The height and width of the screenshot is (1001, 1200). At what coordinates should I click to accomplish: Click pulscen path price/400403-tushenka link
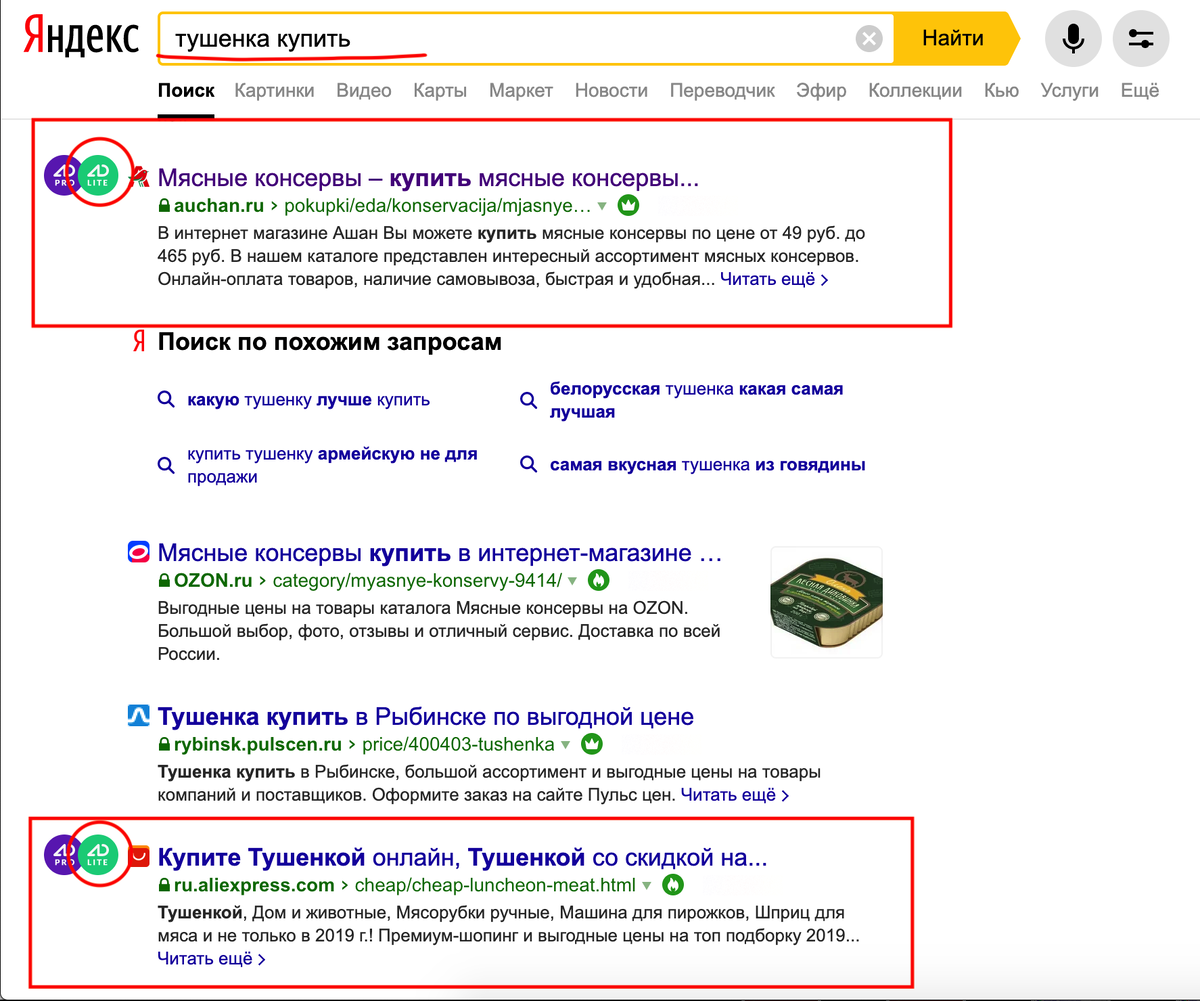457,745
